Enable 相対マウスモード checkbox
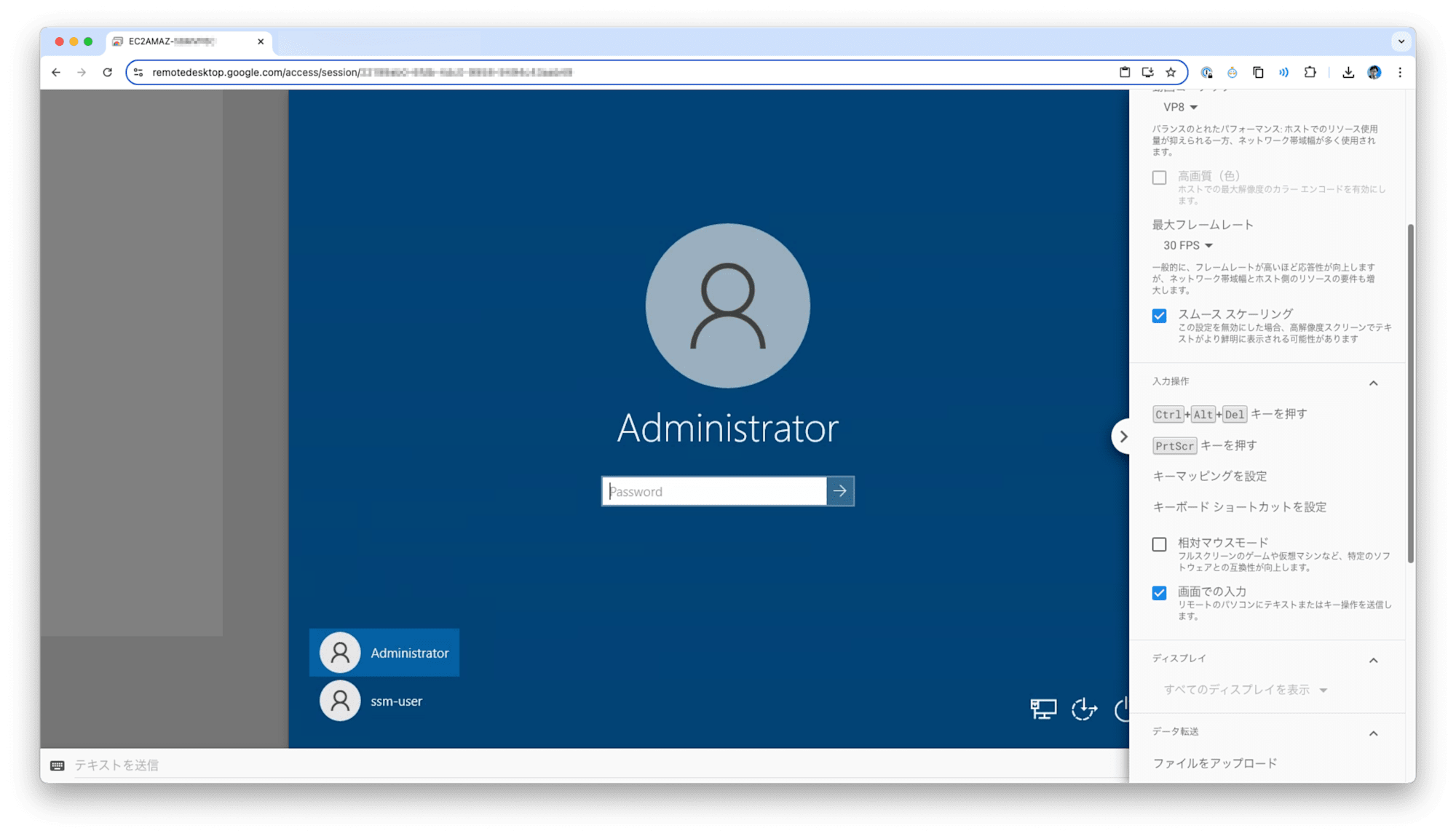The height and width of the screenshot is (836, 1456). [1159, 544]
